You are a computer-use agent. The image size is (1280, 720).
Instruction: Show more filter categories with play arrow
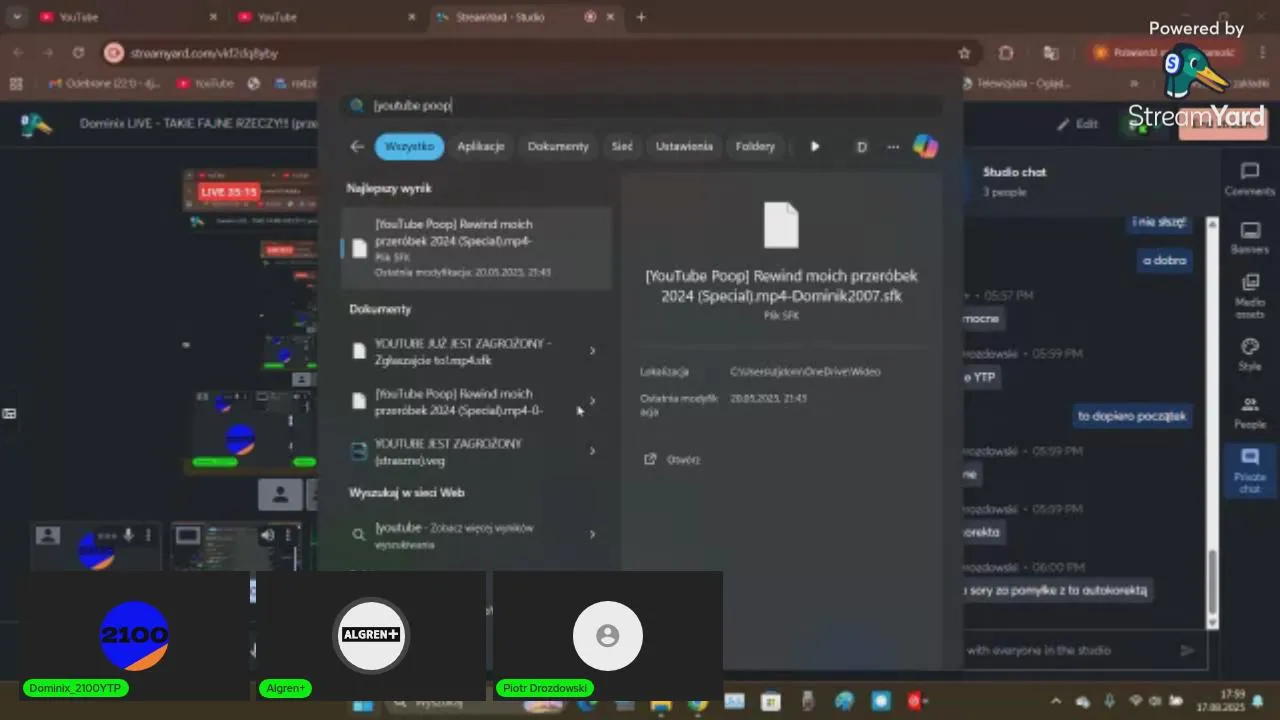[x=815, y=146]
